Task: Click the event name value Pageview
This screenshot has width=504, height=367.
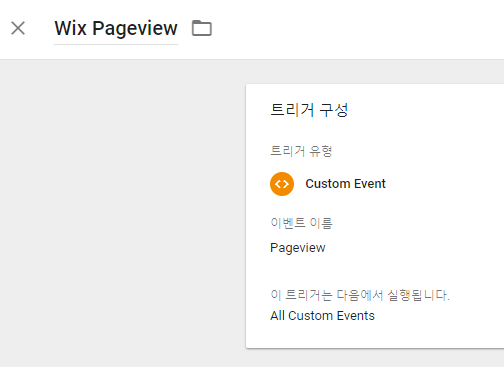Action: (298, 248)
